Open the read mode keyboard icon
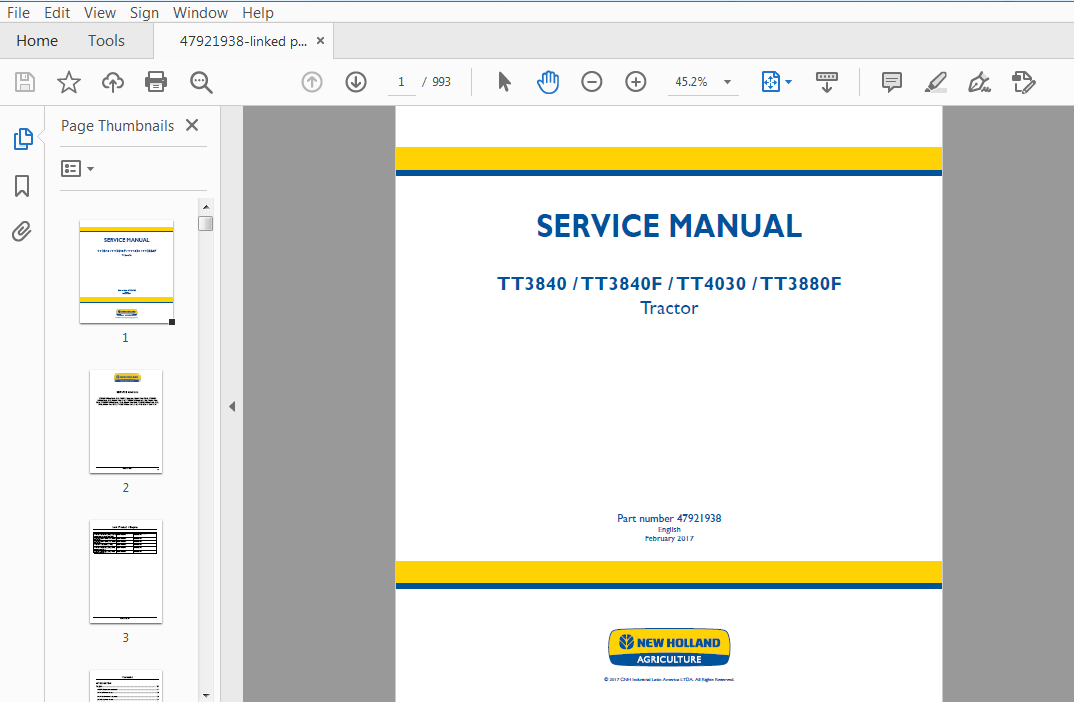Viewport: 1074px width, 702px height. click(x=827, y=82)
